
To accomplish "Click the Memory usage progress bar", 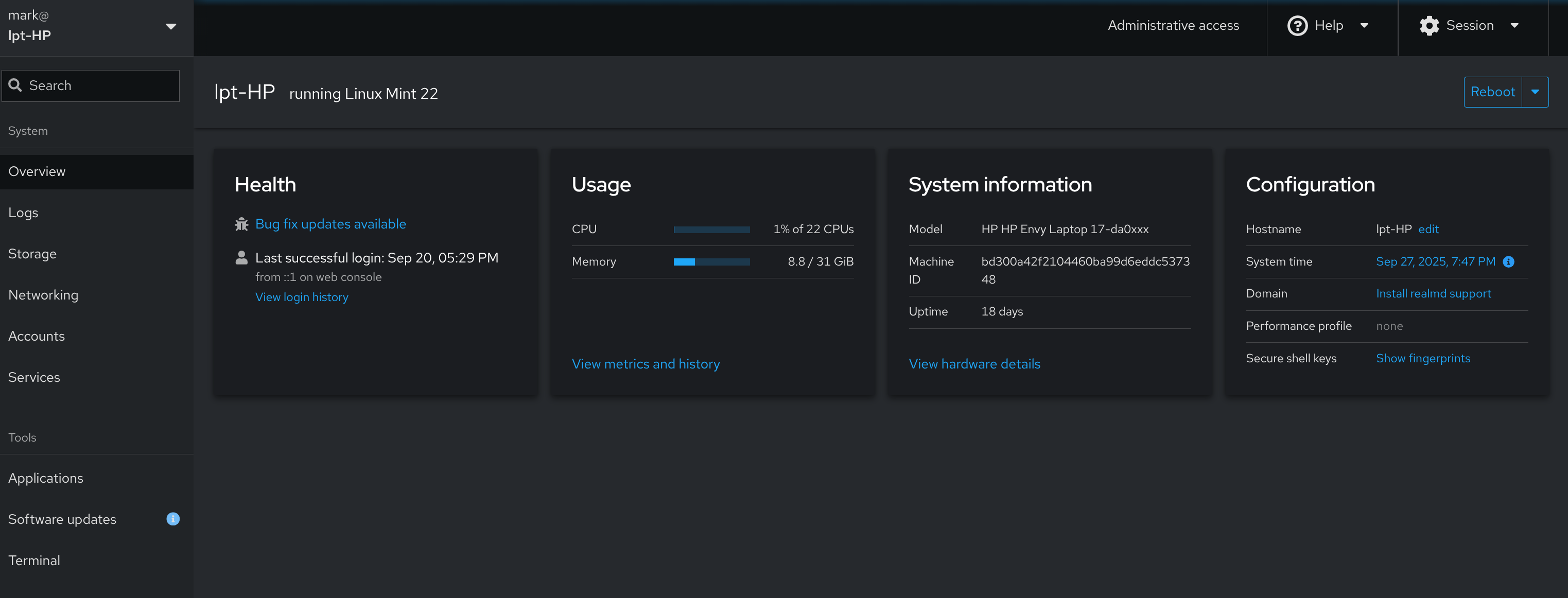I will click(711, 261).
